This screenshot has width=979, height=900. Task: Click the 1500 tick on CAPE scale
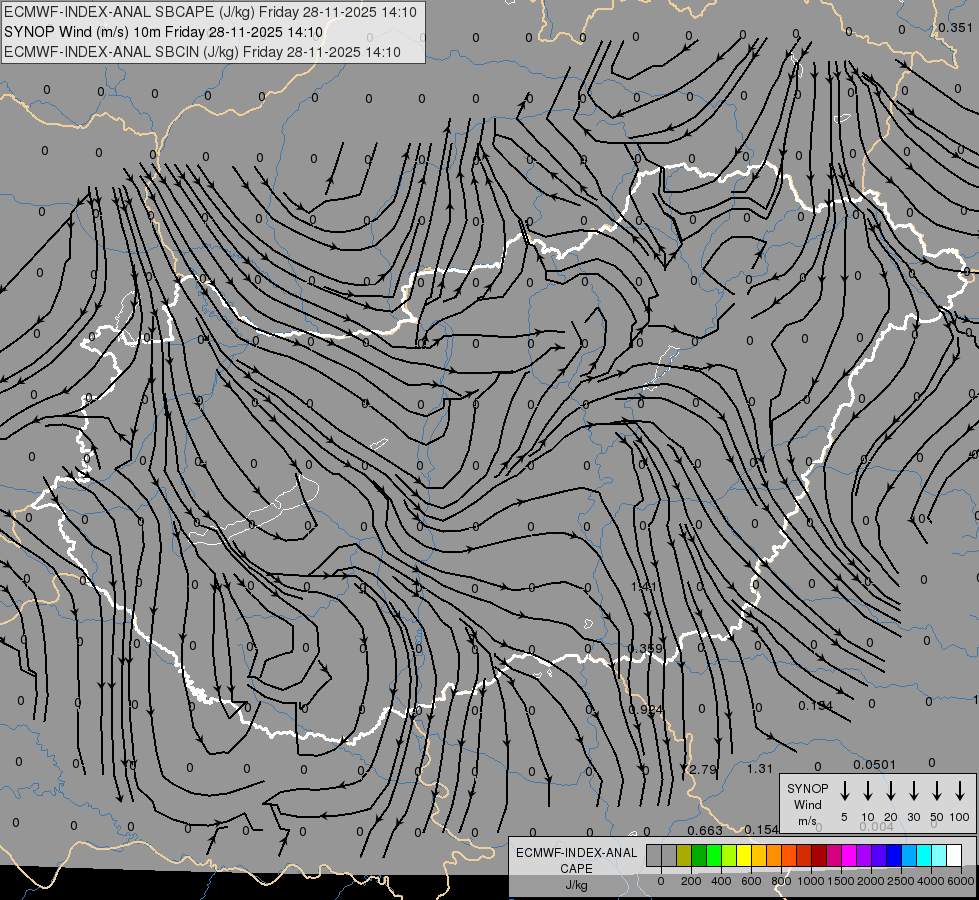tap(841, 881)
